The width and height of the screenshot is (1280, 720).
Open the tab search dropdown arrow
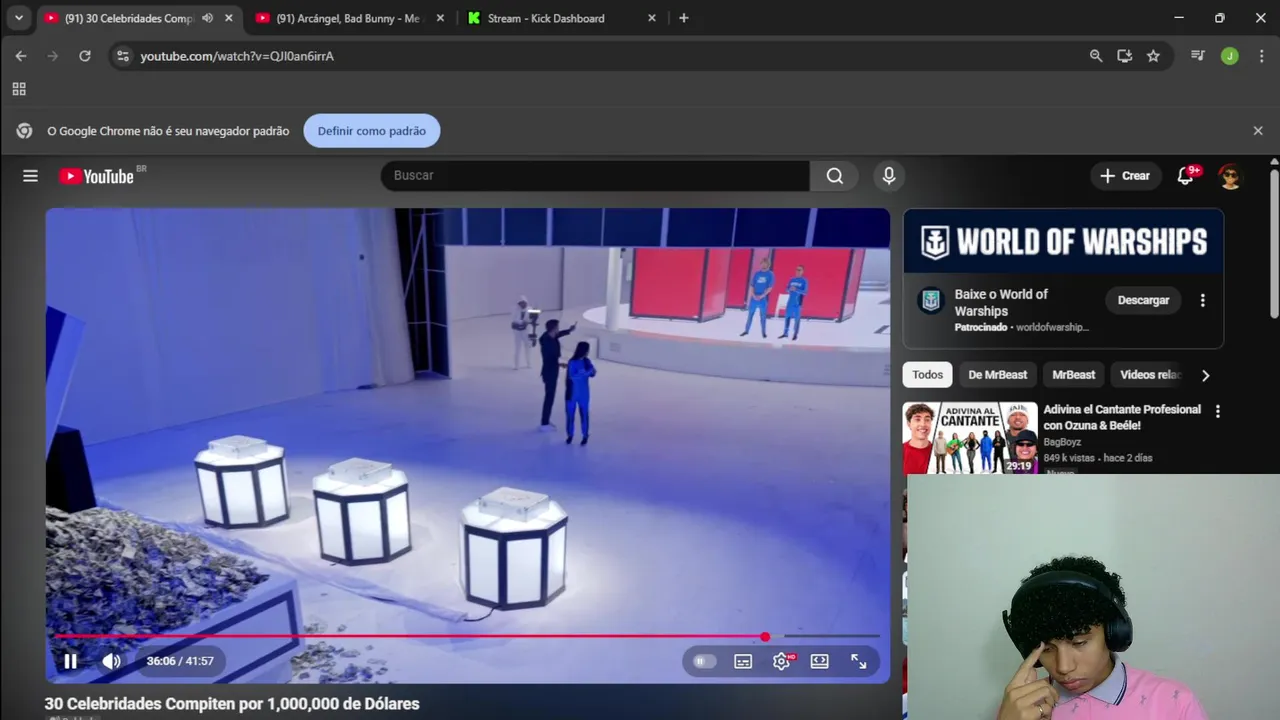(x=18, y=18)
